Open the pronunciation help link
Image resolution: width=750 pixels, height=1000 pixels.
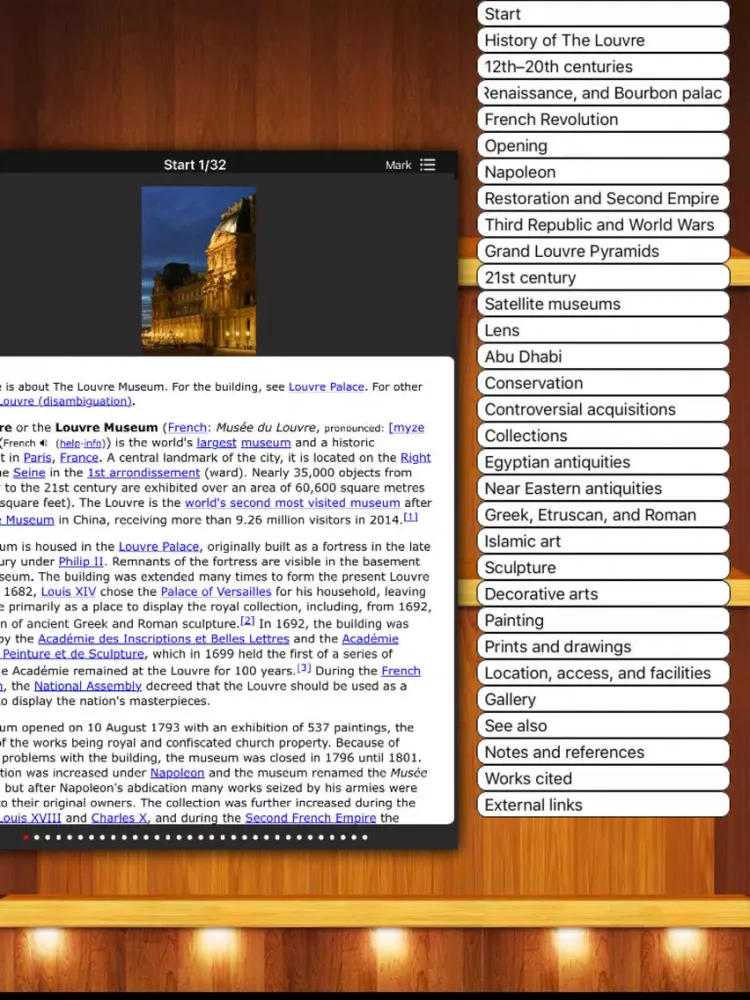[70, 443]
